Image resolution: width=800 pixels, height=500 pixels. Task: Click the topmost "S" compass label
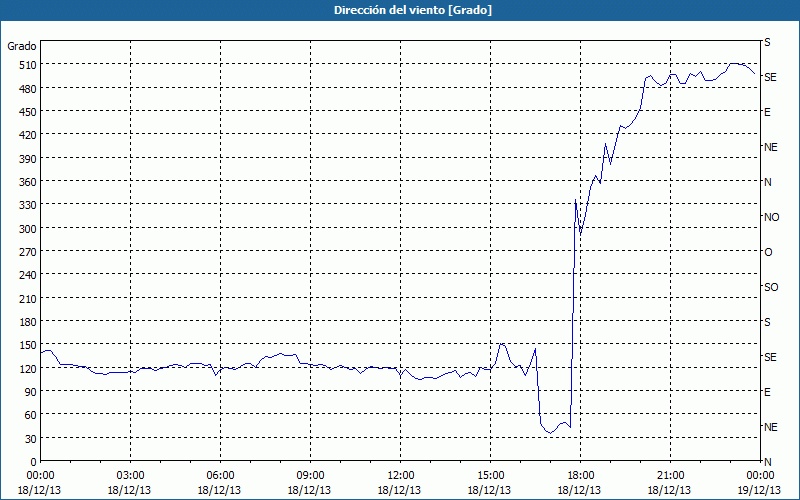point(767,42)
